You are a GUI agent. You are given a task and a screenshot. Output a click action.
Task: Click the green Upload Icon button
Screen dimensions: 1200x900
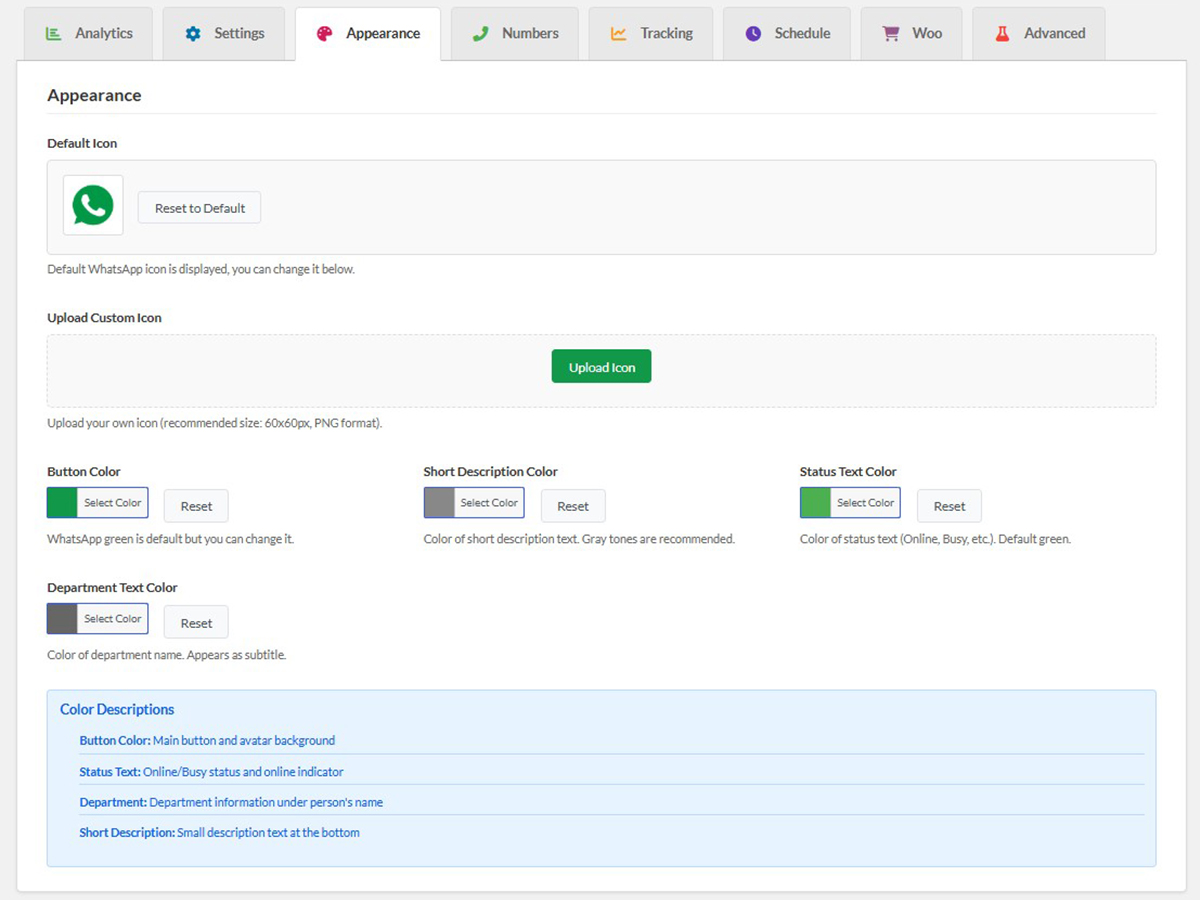coord(601,367)
